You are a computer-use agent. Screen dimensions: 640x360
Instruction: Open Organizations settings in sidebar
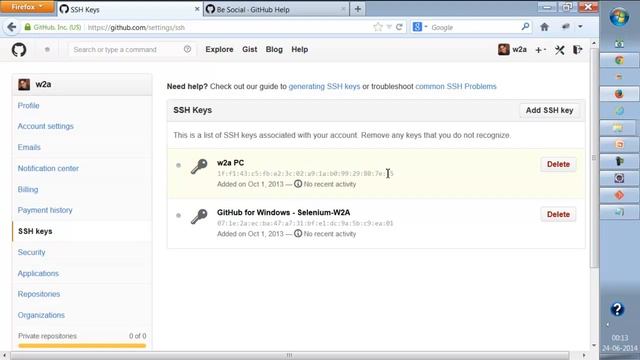pos(41,315)
